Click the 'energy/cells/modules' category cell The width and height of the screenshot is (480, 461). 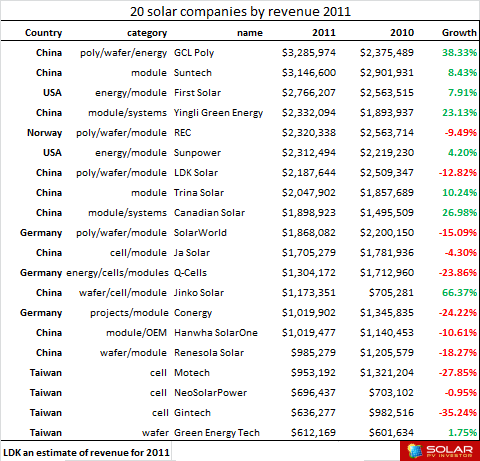117,273
